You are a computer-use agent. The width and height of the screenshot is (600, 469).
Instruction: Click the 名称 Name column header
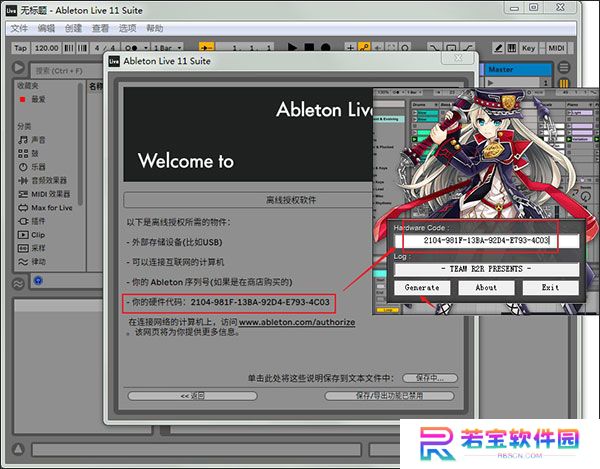(95, 86)
